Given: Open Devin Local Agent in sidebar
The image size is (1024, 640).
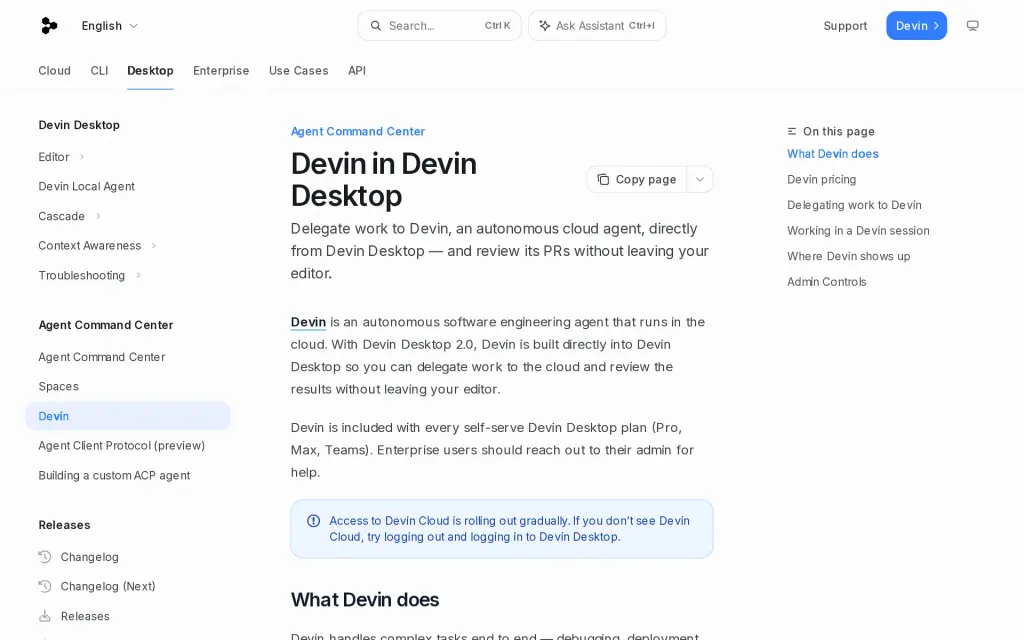Looking at the screenshot, I should click(x=86, y=186).
